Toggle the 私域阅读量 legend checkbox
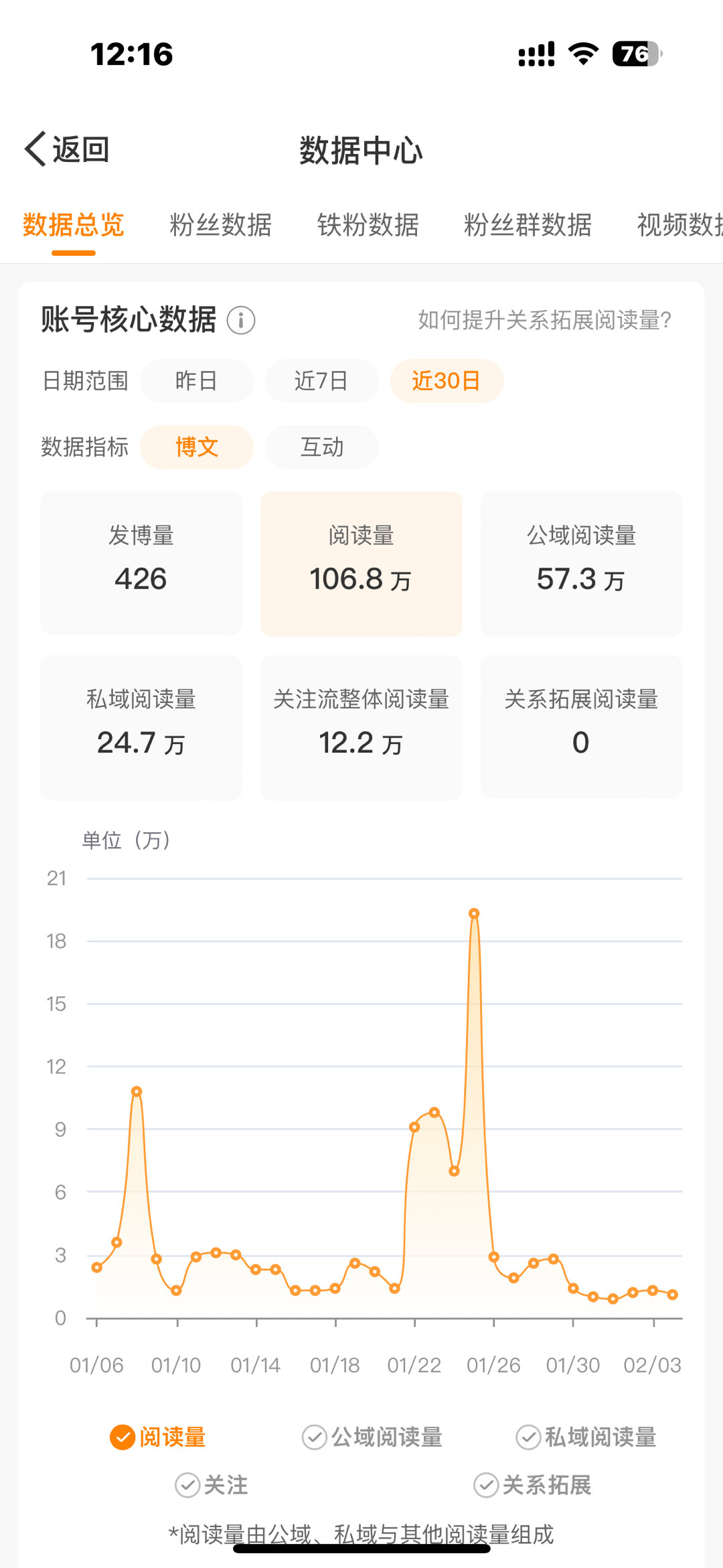Screen dimensions: 723x1568 tap(528, 1437)
